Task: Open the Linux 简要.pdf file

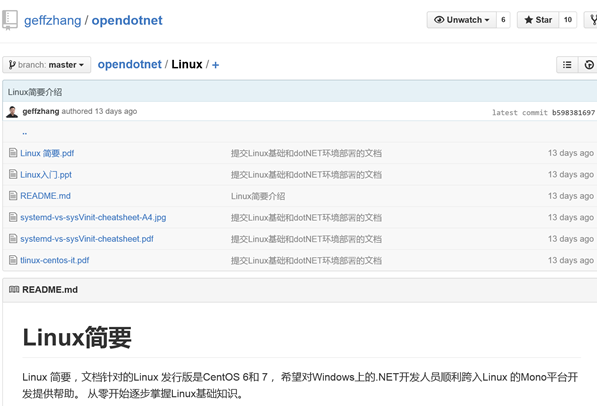Action: coord(47,153)
